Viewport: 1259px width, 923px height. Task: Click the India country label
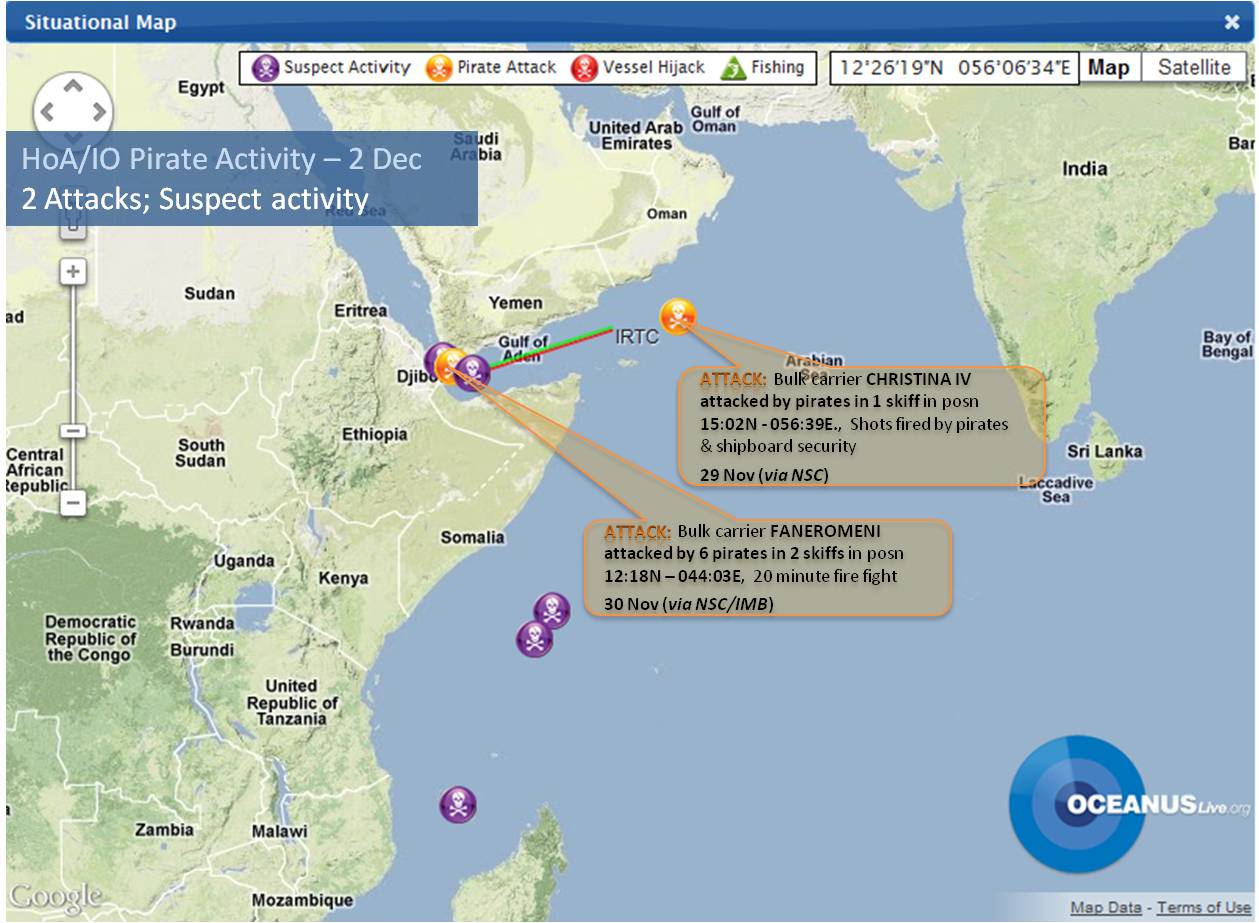tap(1085, 169)
